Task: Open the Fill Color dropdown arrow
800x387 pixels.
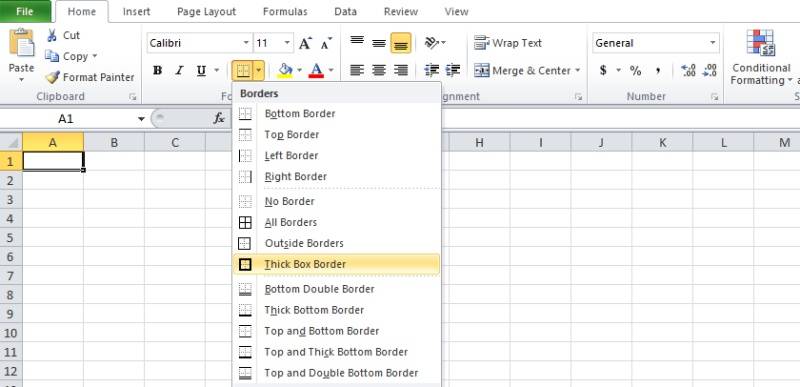Action: (299, 70)
